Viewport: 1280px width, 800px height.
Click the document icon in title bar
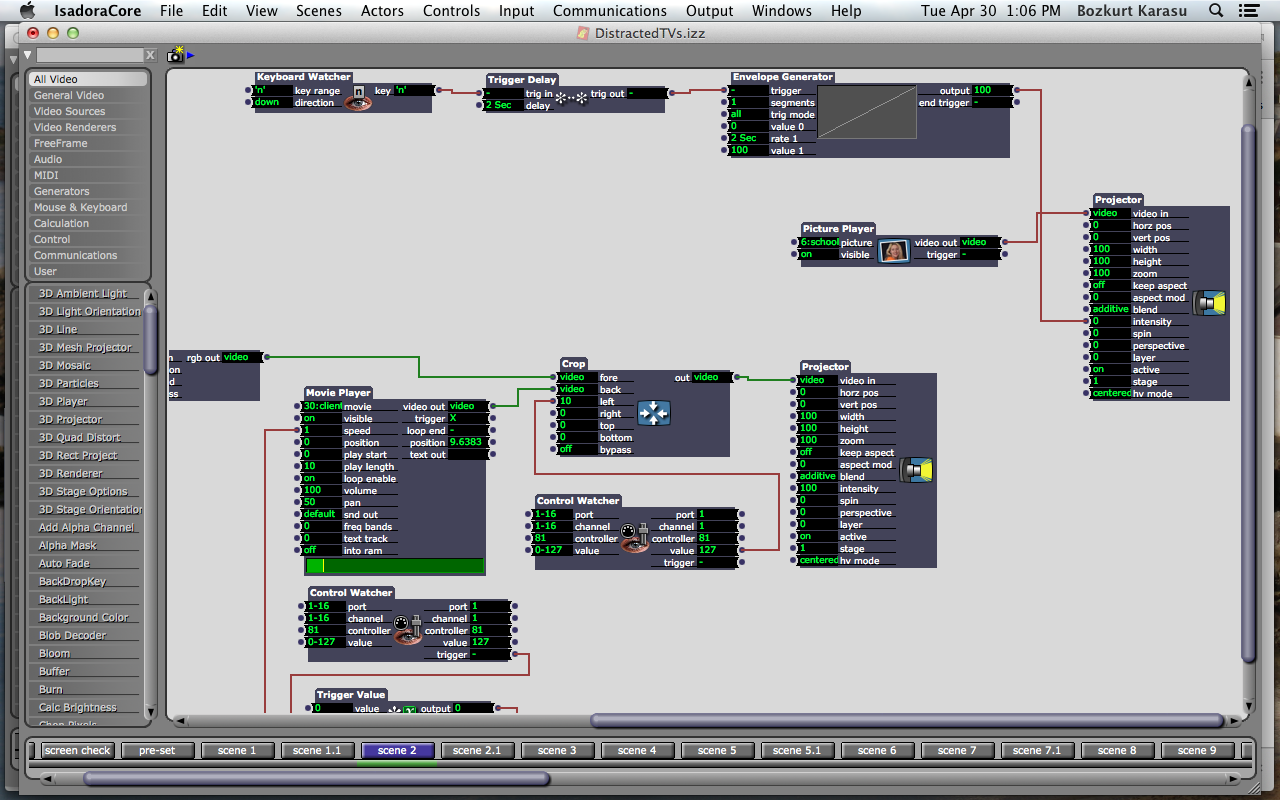(x=583, y=33)
